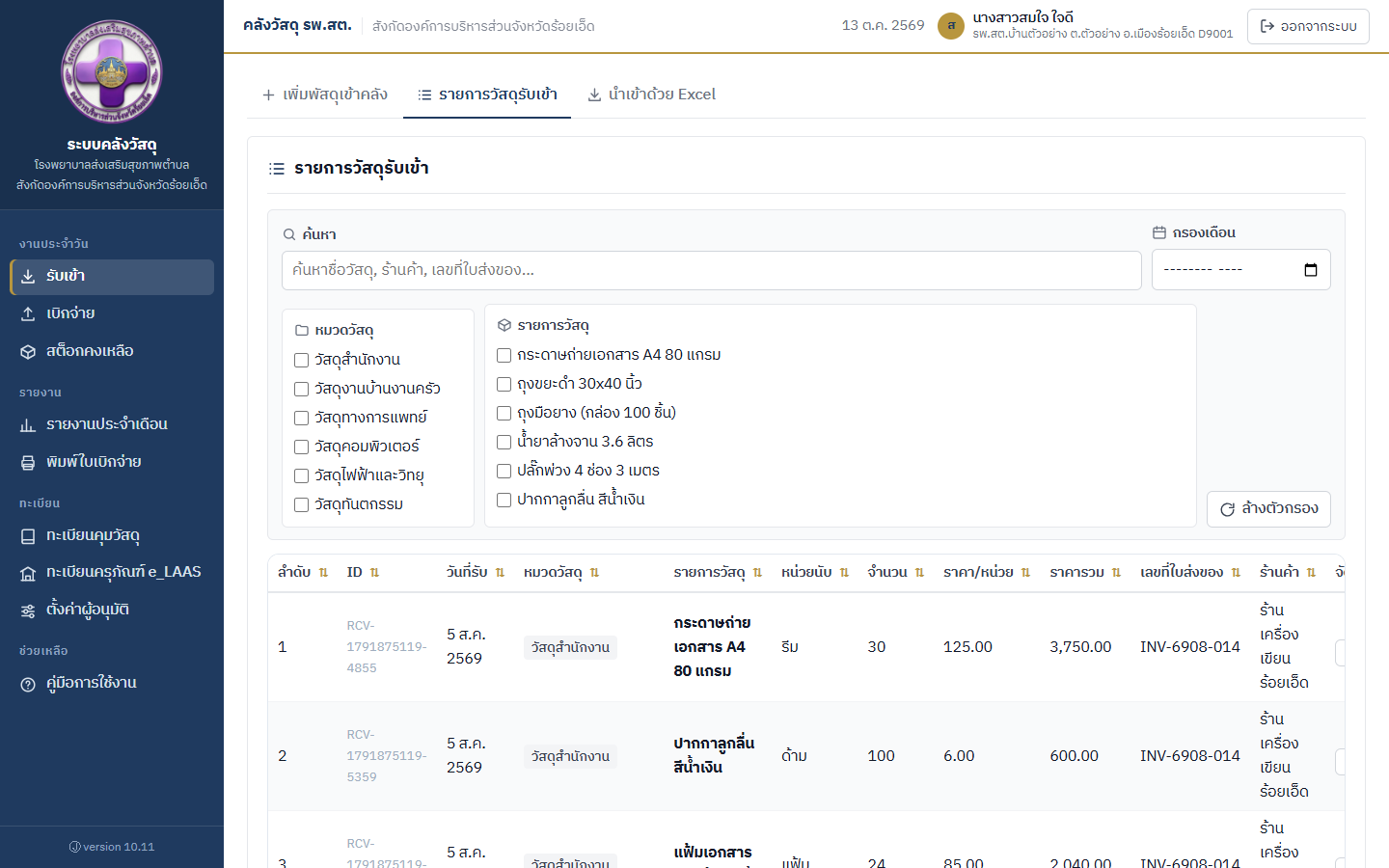Click the help icon for คู่มือการใช้งาน
The height and width of the screenshot is (868, 1389).
[x=28, y=684]
